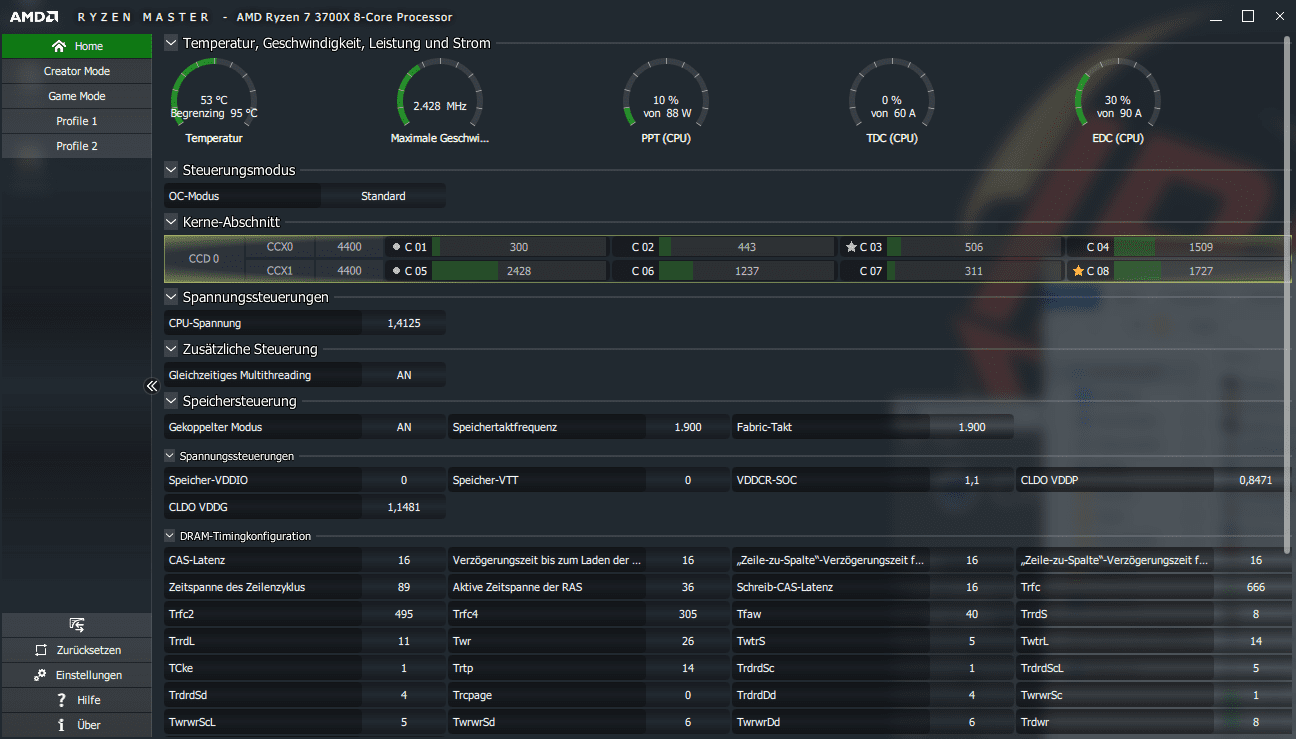The image size is (1296, 739).
Task: Collapse the Kerne-Abschnitt section
Action: coord(171,222)
